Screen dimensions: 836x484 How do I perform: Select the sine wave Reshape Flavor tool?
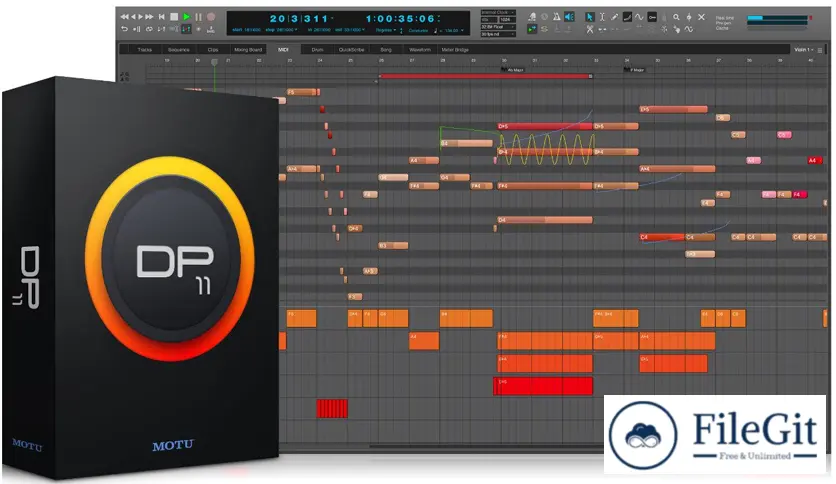pos(639,17)
